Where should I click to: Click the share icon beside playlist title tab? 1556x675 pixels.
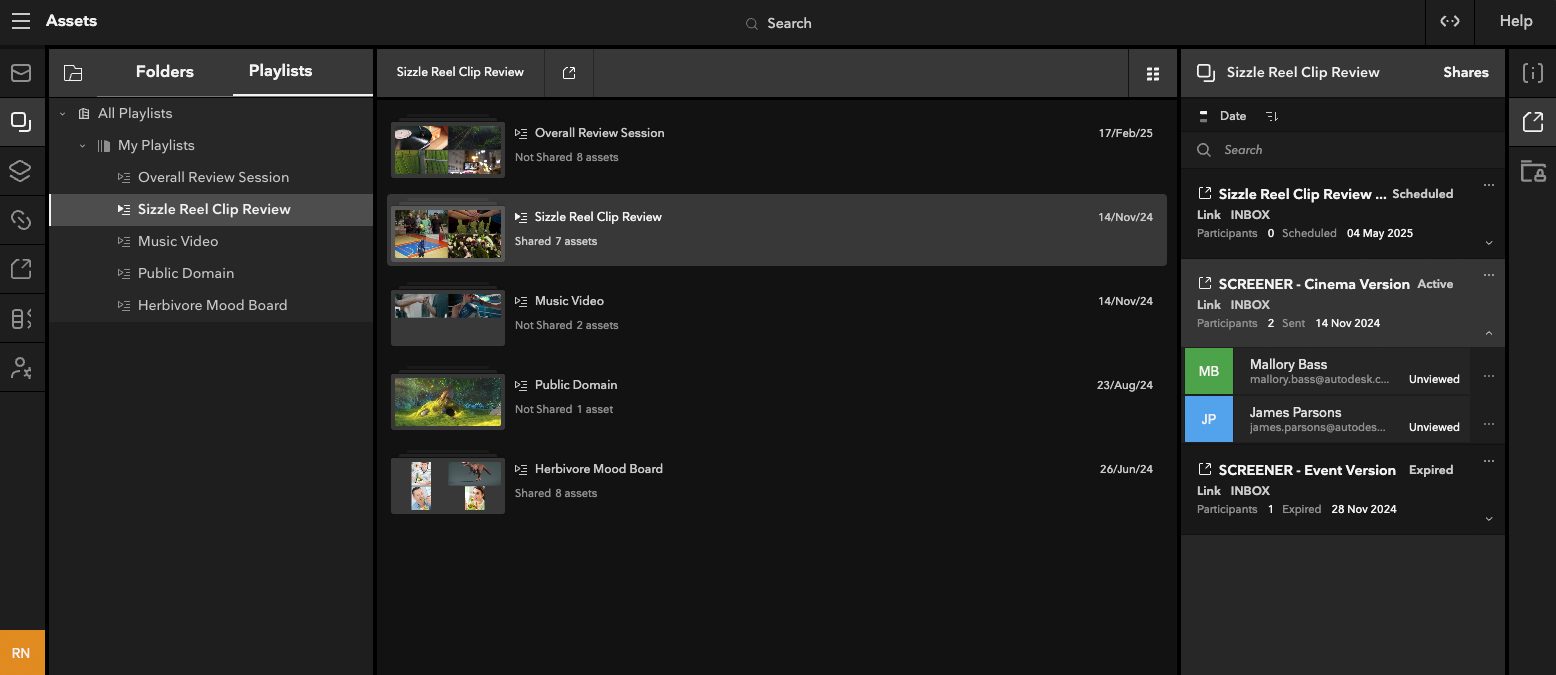pos(569,73)
